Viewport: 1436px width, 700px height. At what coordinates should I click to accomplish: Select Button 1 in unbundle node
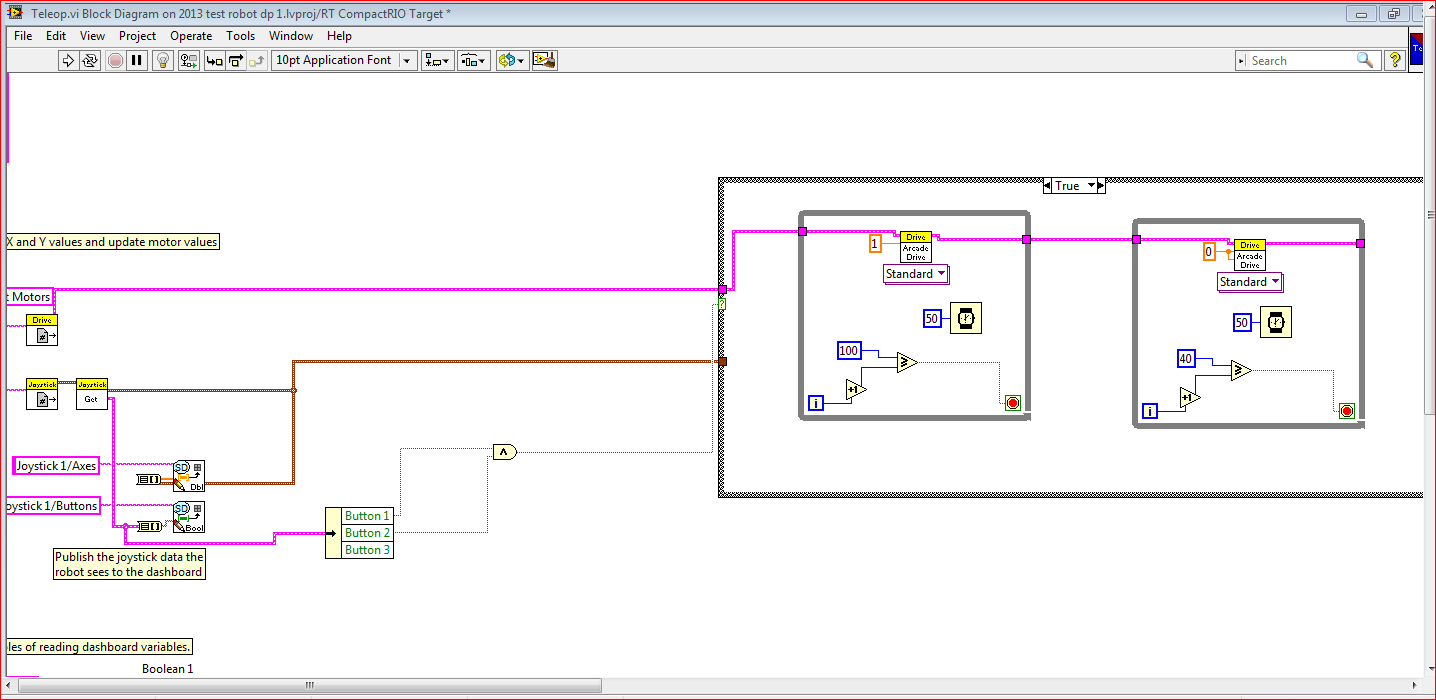click(x=367, y=516)
